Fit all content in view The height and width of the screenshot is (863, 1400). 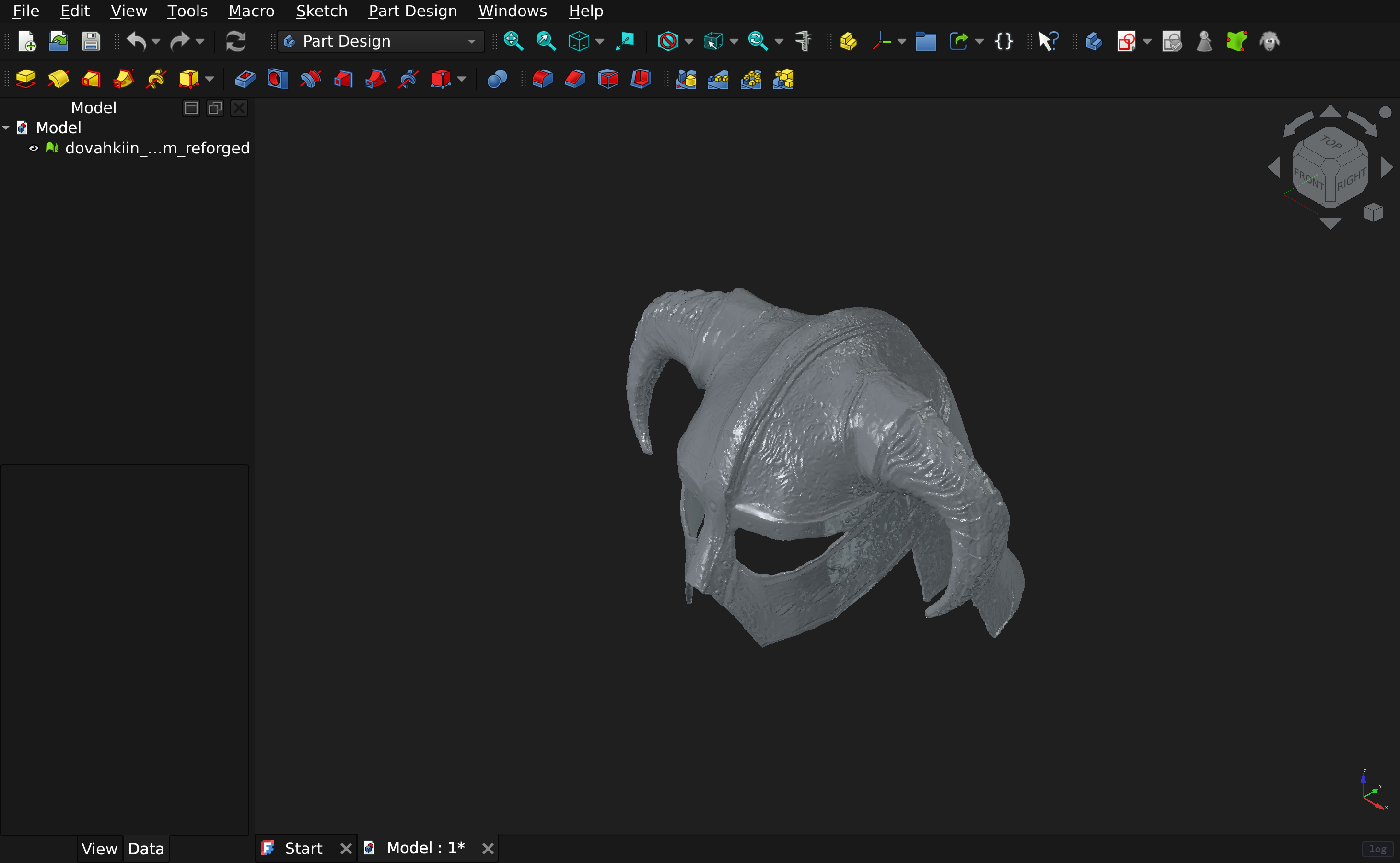pyautogui.click(x=513, y=42)
